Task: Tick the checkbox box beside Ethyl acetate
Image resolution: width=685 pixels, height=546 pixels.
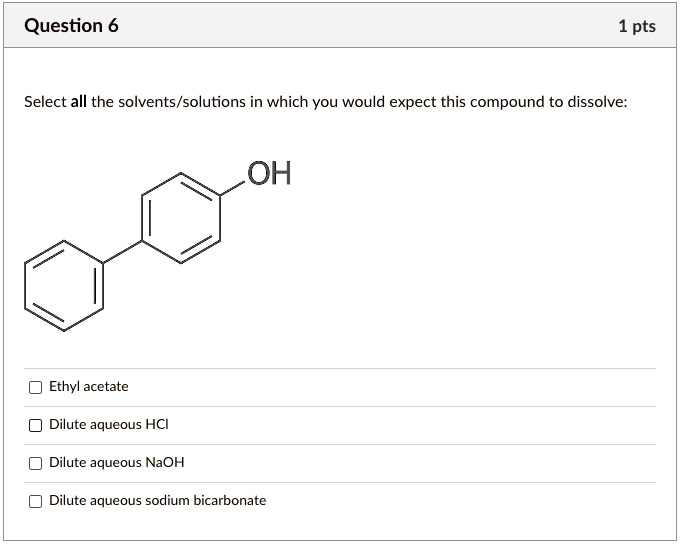Action: coord(35,387)
